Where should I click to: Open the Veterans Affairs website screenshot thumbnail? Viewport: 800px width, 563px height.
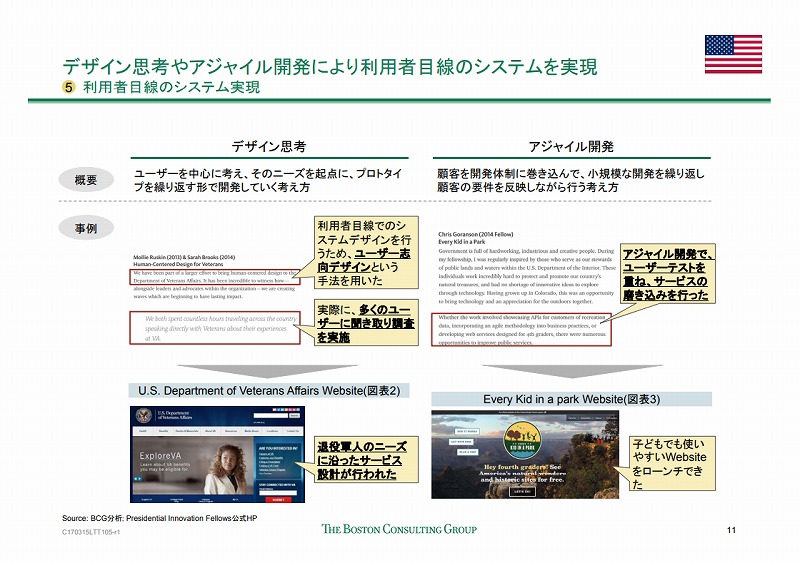tap(217, 455)
